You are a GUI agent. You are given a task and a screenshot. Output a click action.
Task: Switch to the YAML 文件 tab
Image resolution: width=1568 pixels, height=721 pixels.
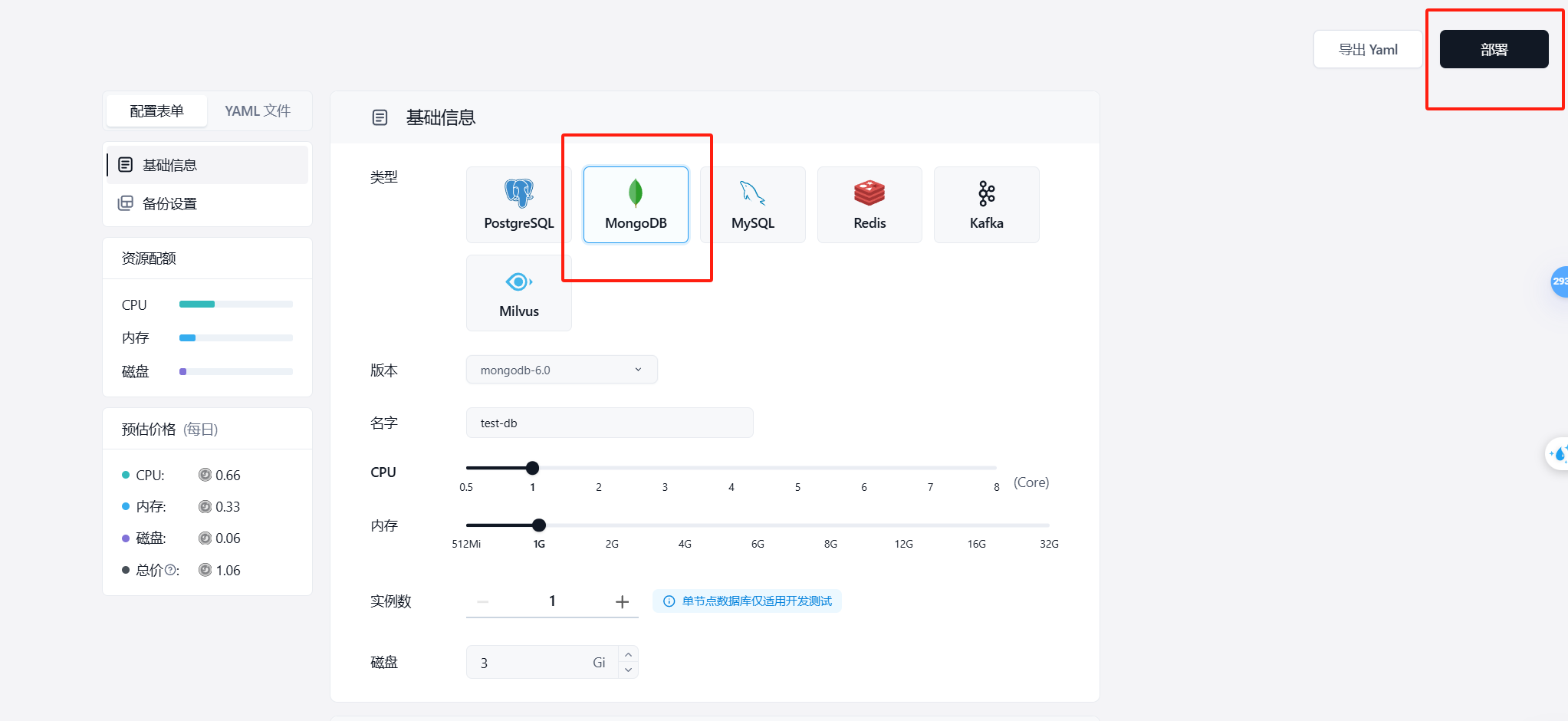[x=258, y=111]
